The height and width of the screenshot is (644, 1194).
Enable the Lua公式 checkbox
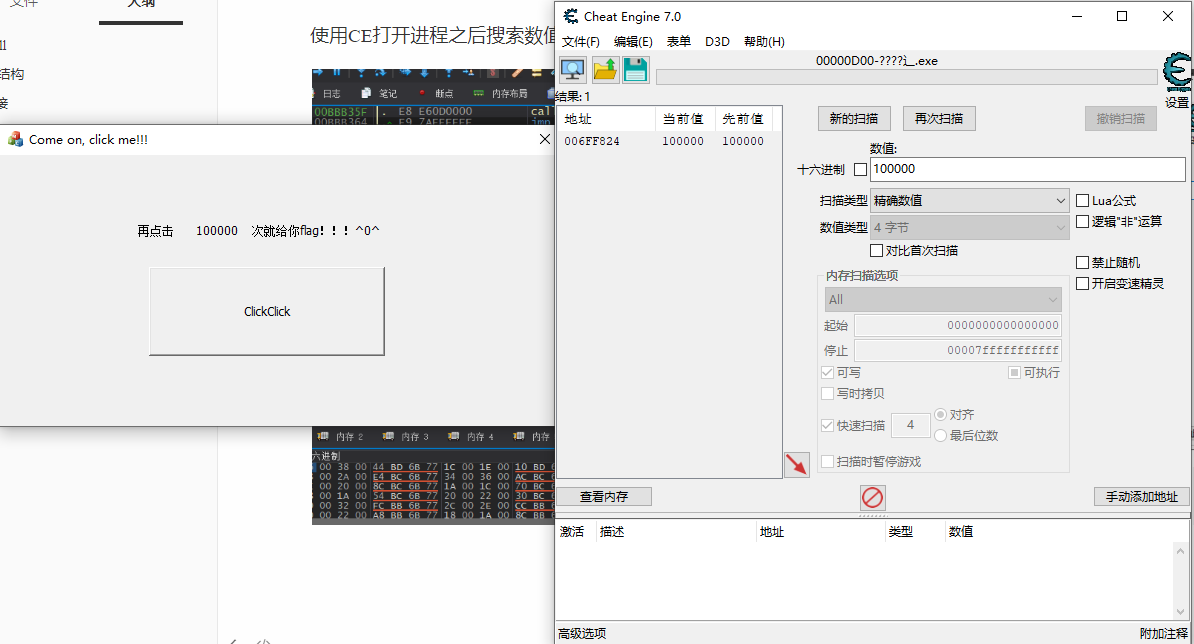pyautogui.click(x=1082, y=201)
